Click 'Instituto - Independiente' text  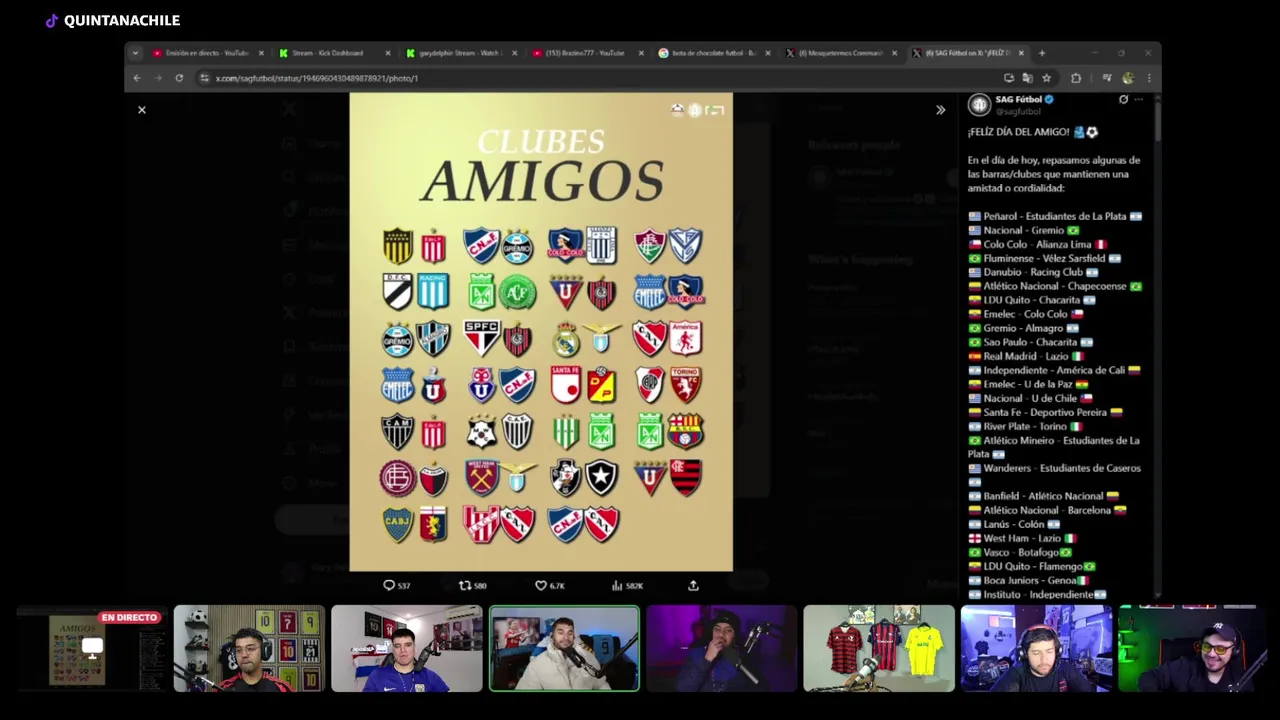1037,594
